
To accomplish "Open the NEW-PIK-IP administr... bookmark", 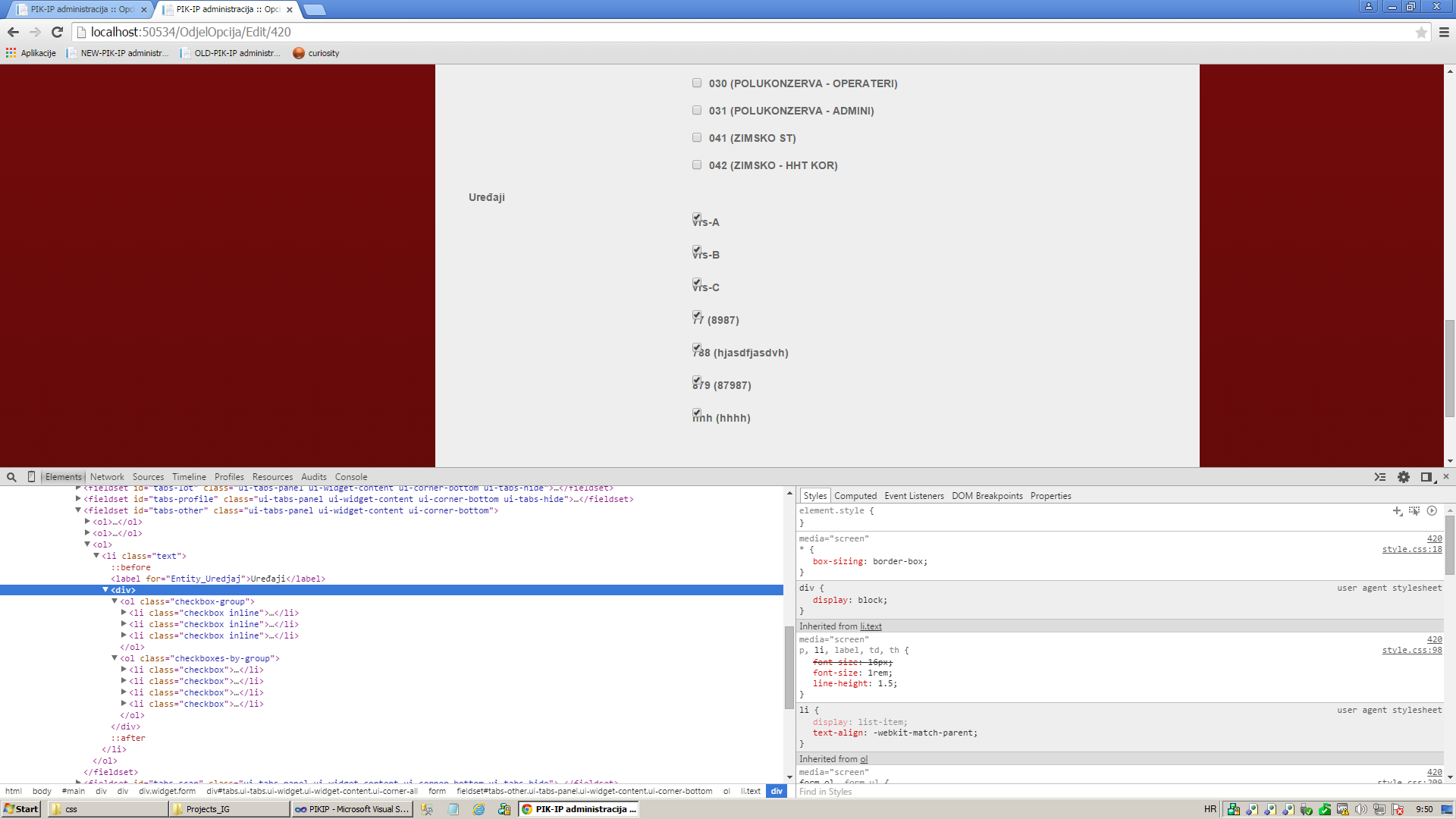I will (118, 53).
